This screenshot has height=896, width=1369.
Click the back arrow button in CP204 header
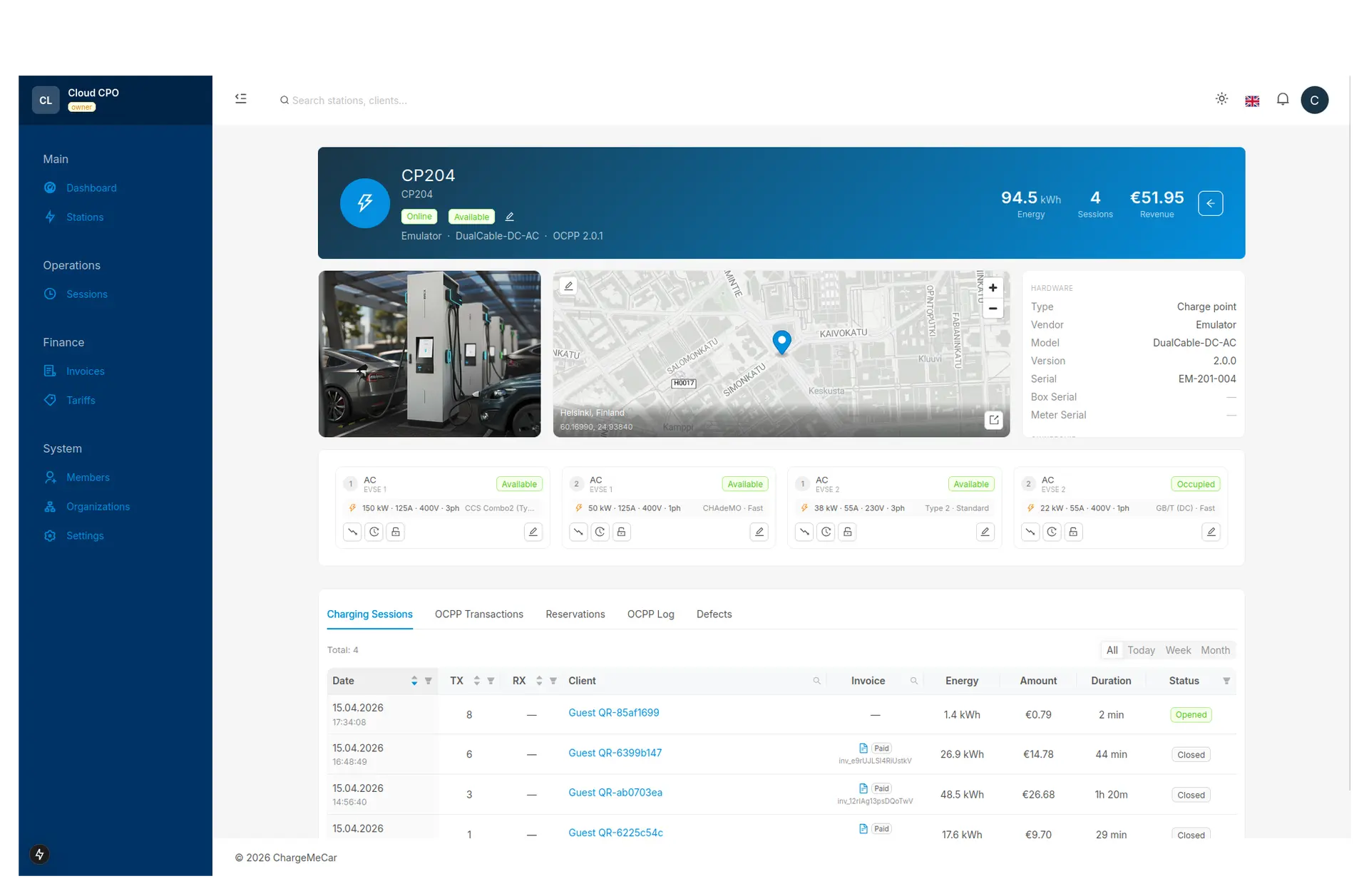pos(1210,203)
